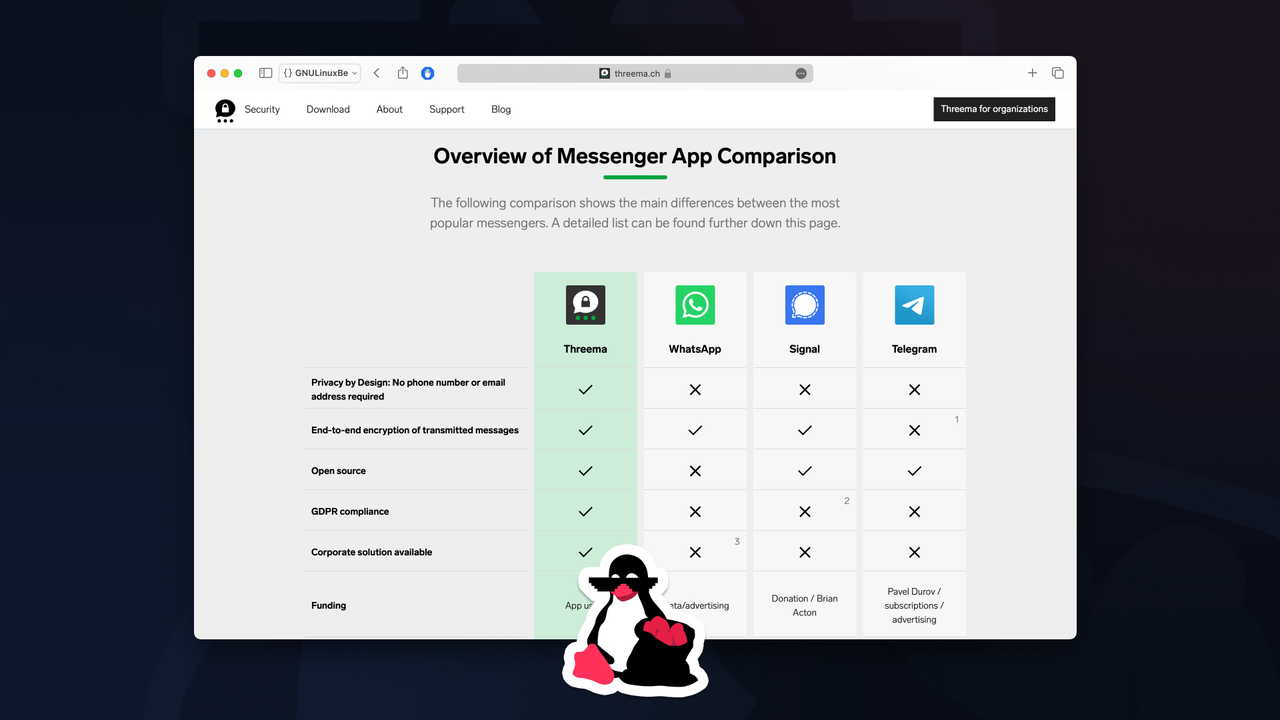Open the Security menu item

(262, 110)
